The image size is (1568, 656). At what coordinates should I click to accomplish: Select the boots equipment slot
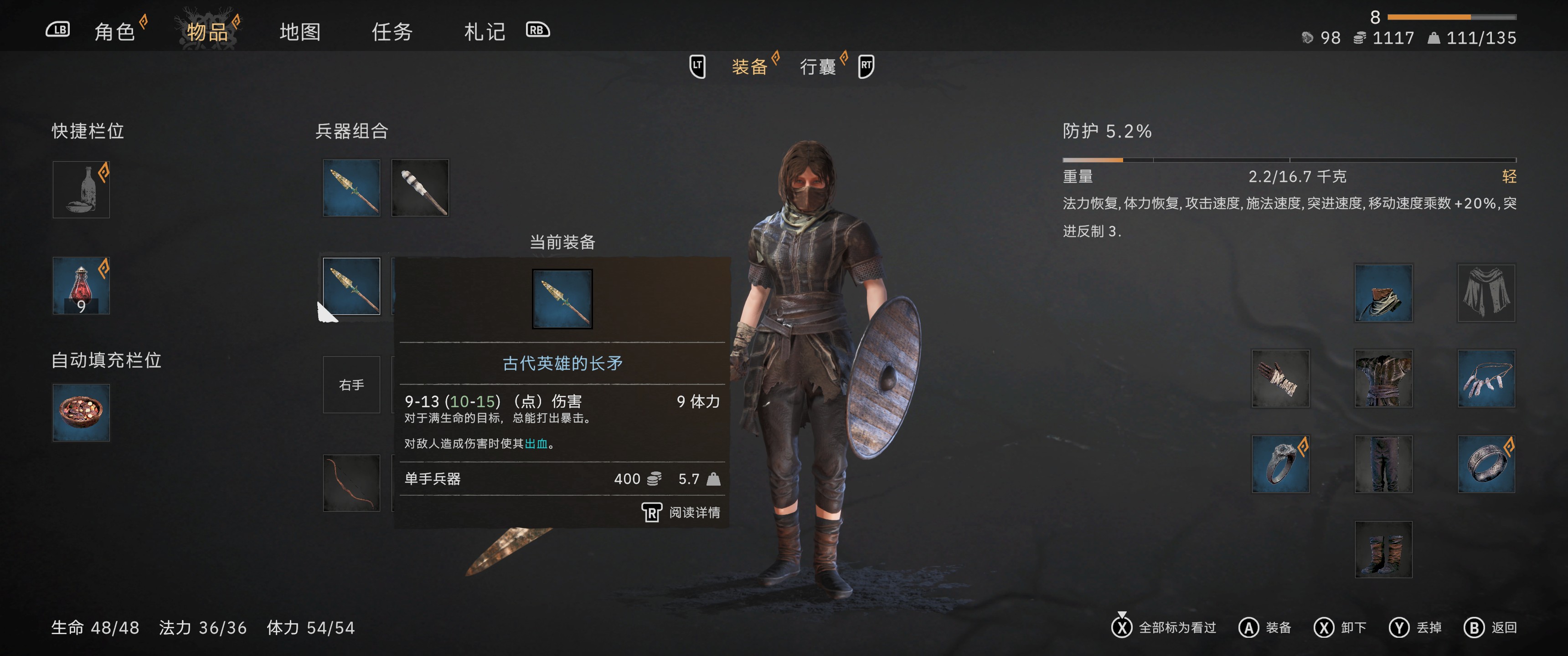[x=1383, y=549]
